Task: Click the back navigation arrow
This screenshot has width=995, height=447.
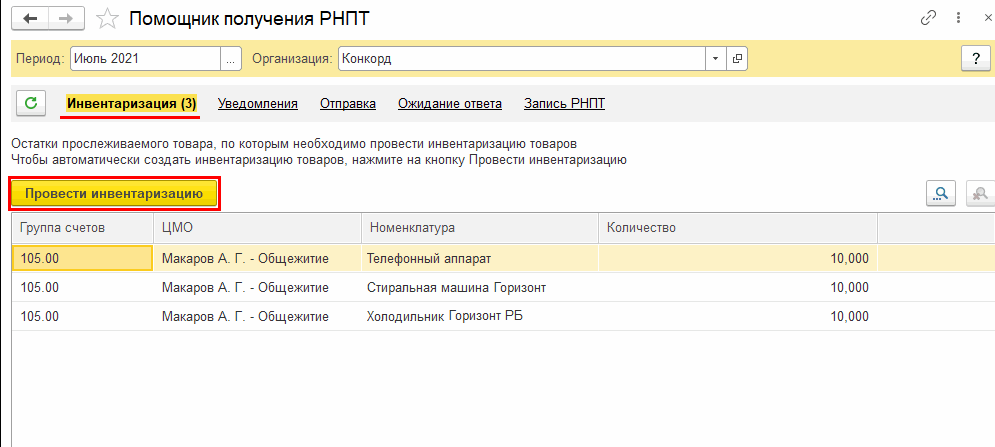Action: click(32, 19)
